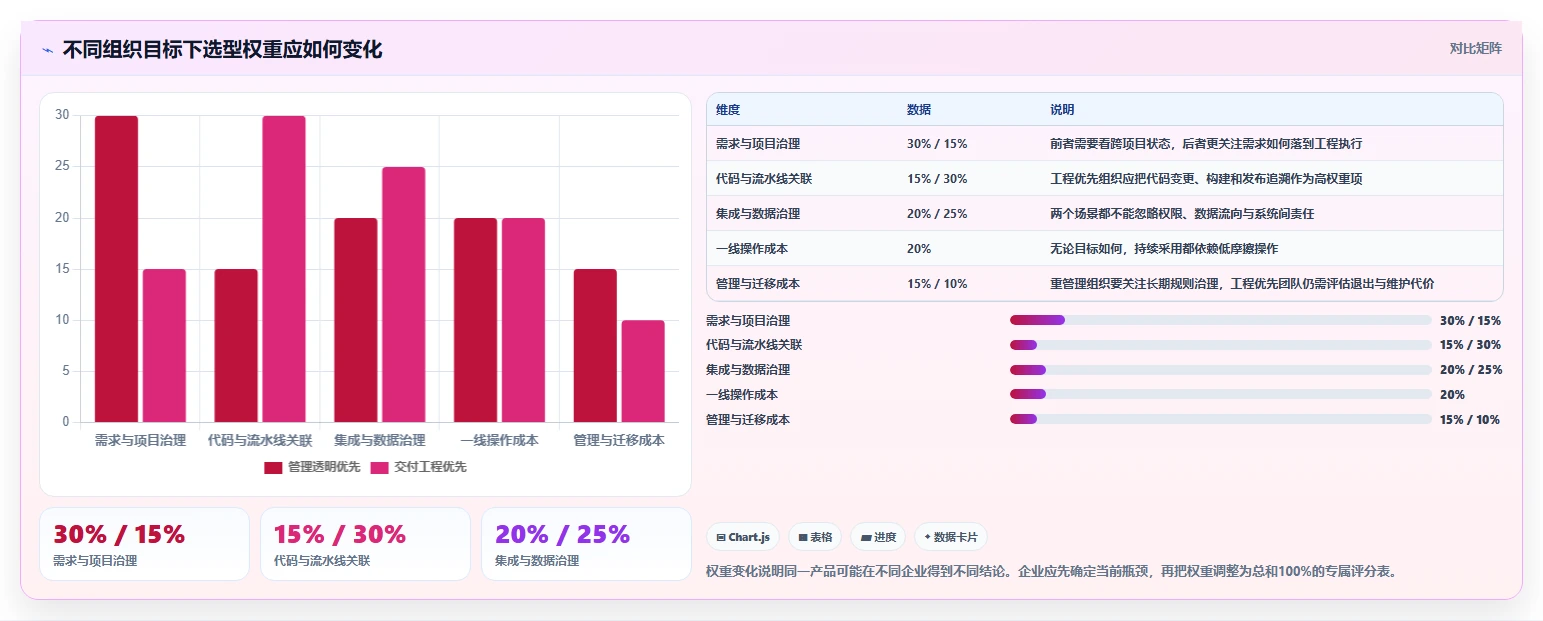1543x621 pixels.
Task: Click the pink 管理与迁移成本 bar at 10
Action: point(643,371)
